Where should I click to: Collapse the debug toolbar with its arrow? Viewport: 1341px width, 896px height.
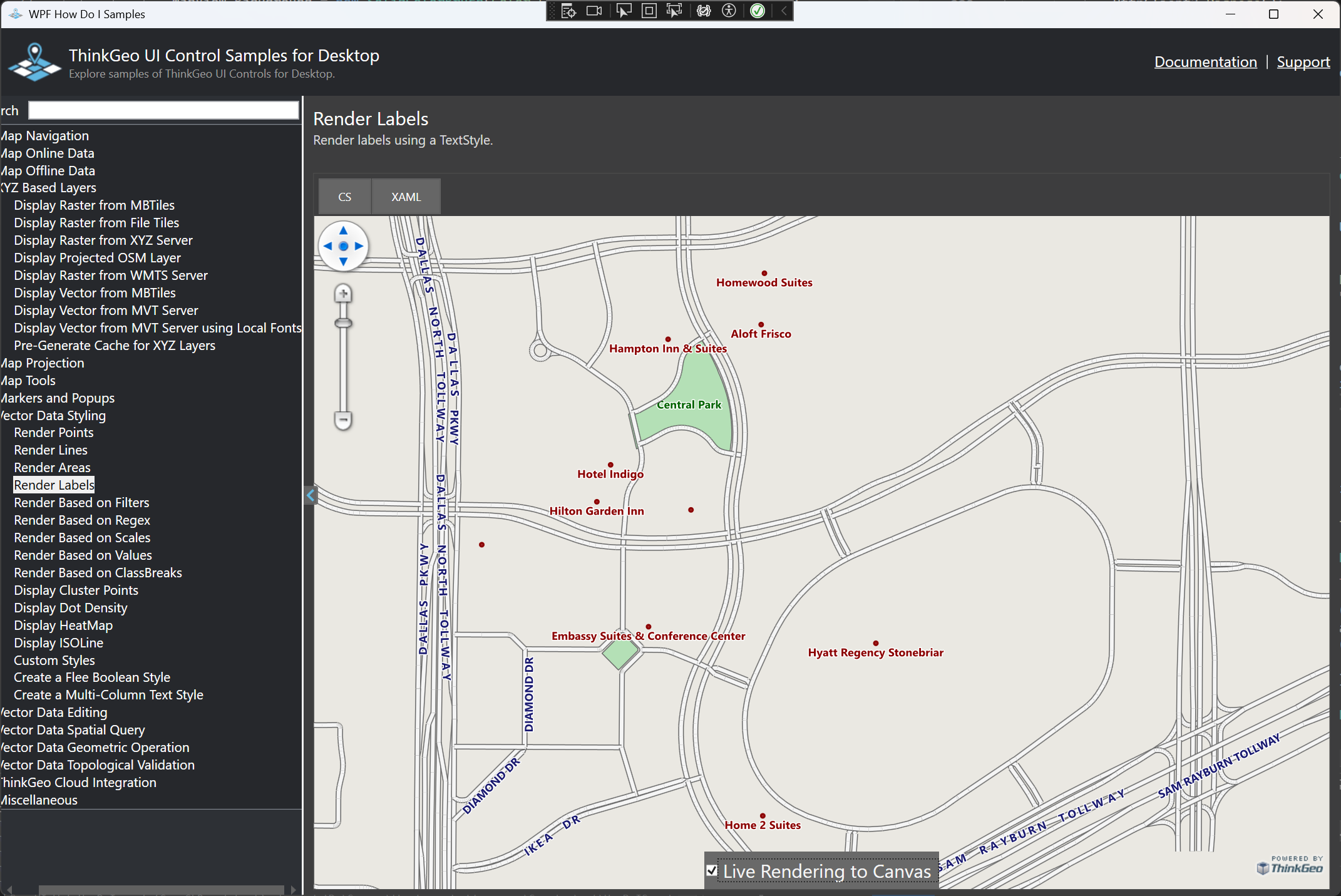pos(784,11)
